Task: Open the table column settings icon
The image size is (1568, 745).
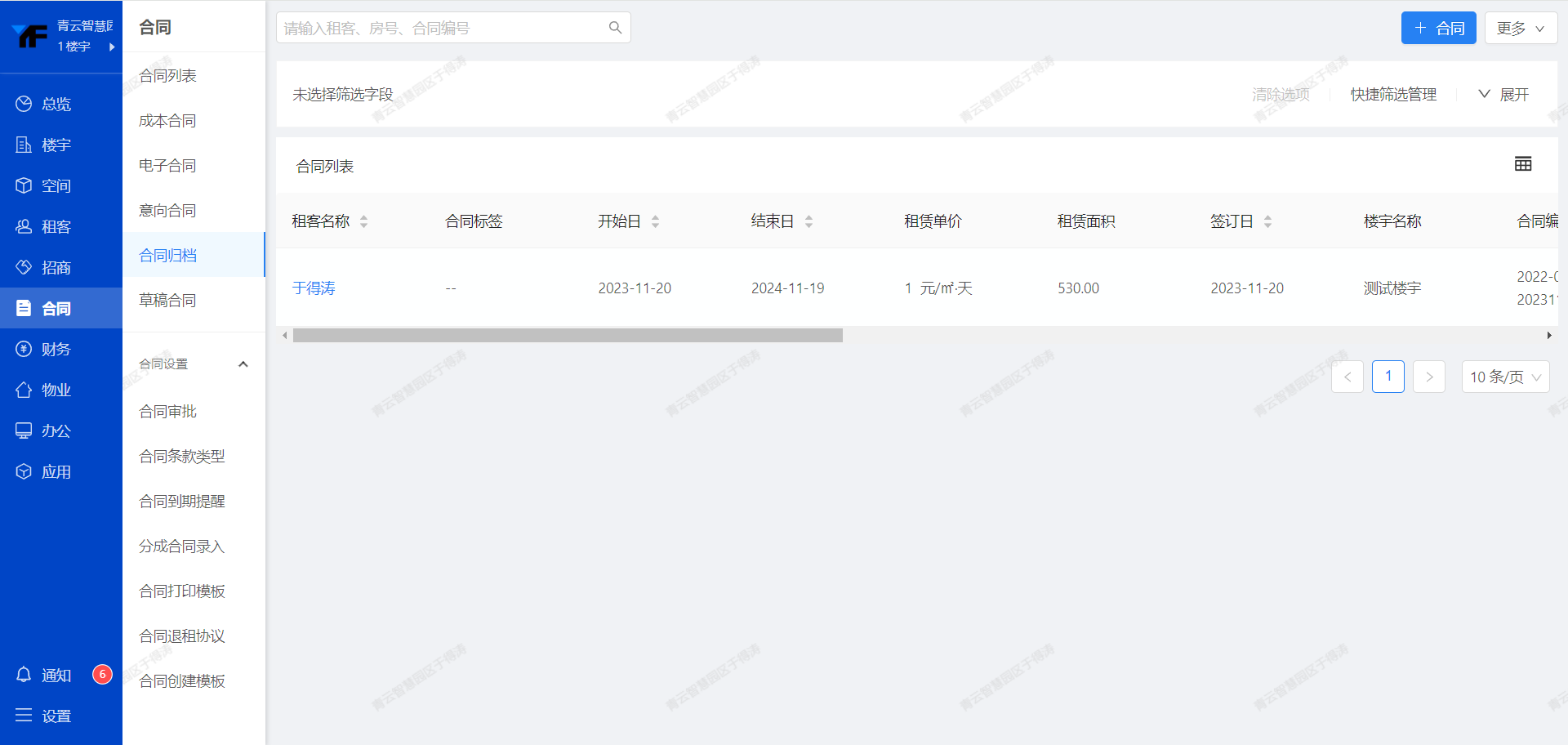Action: tap(1522, 164)
